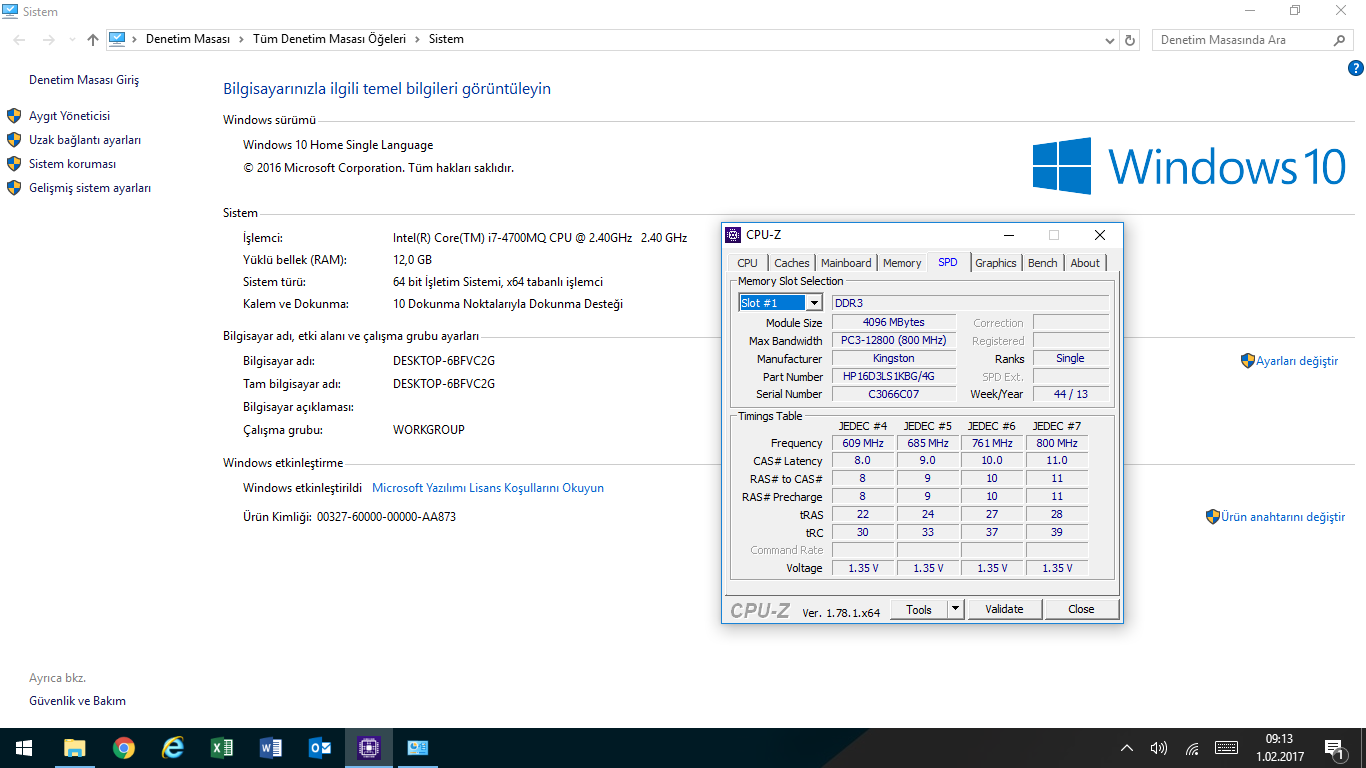Open File Explorer from the taskbar

pyautogui.click(x=74, y=748)
